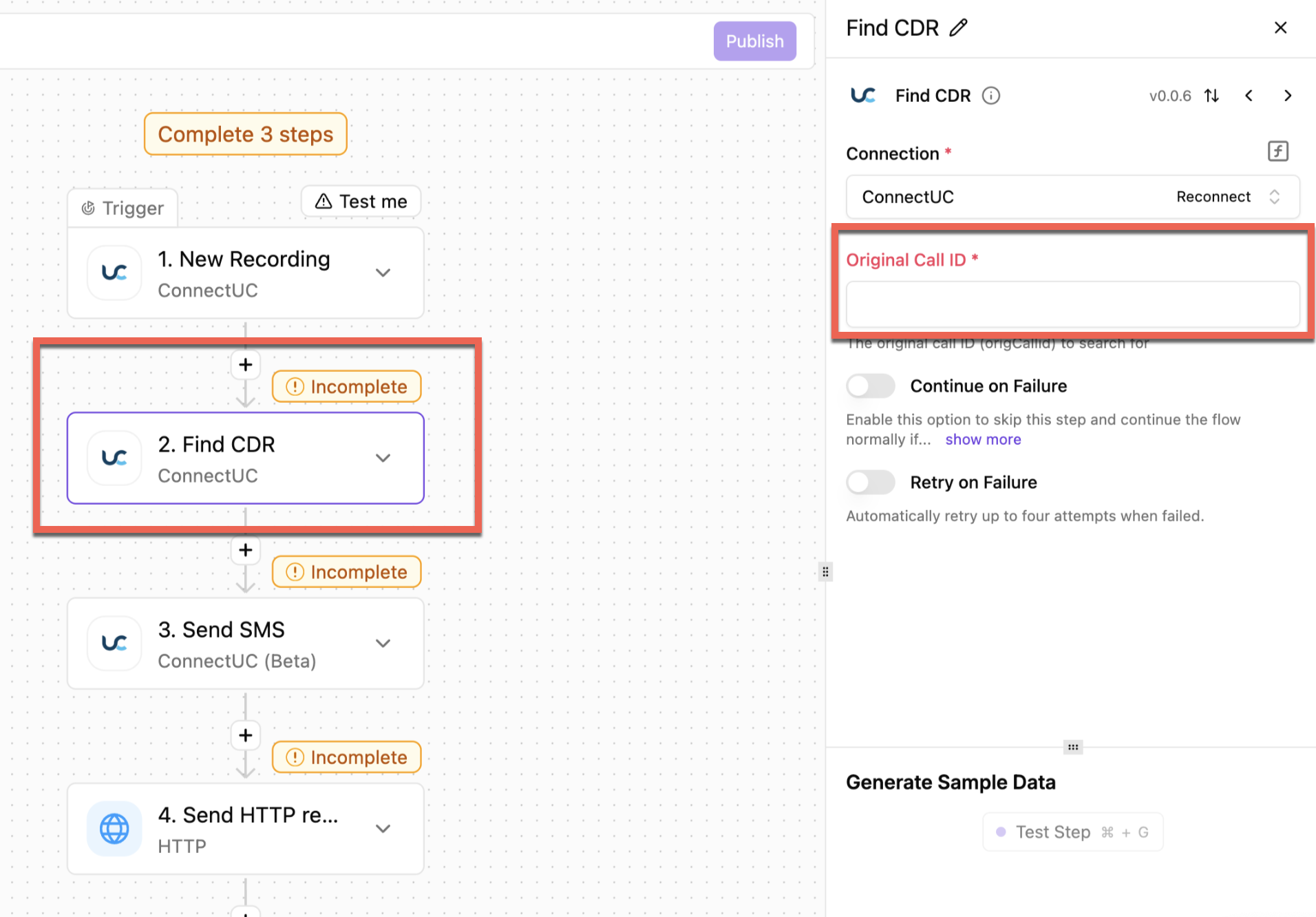The image size is (1316, 917).
Task: Open the info icon next to Find CDR
Action: [990, 96]
